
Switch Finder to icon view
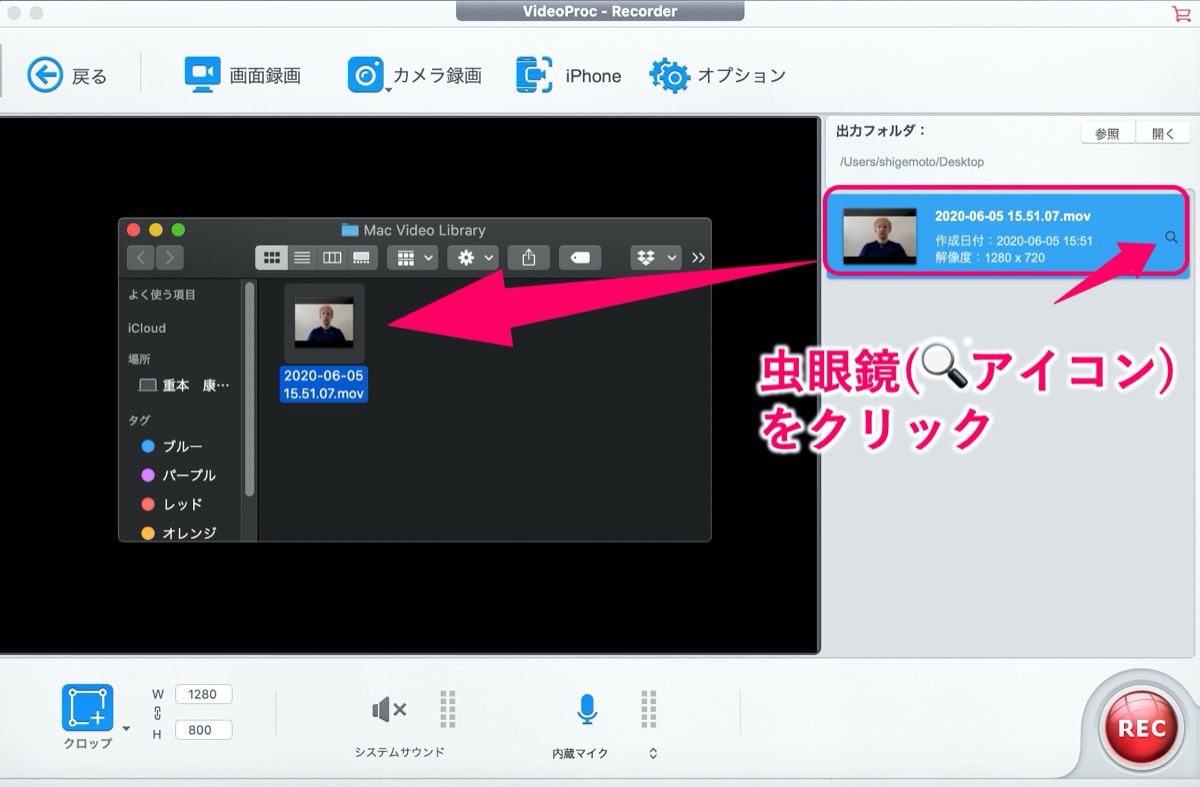271,258
